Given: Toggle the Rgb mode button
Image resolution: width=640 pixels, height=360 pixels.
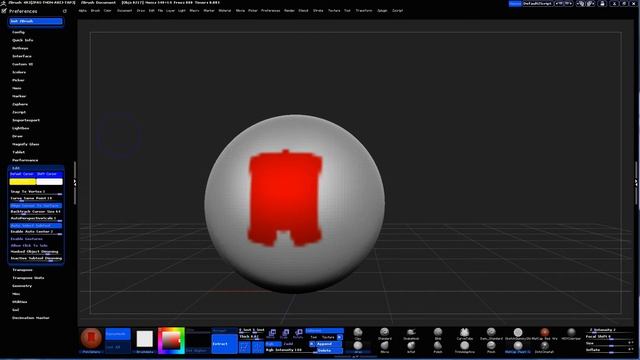Looking at the screenshot, I should [x=273, y=344].
